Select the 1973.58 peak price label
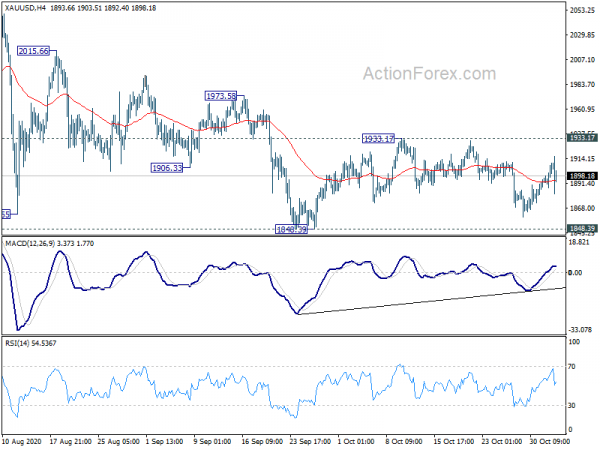This screenshot has height=450, width=600. click(220, 96)
